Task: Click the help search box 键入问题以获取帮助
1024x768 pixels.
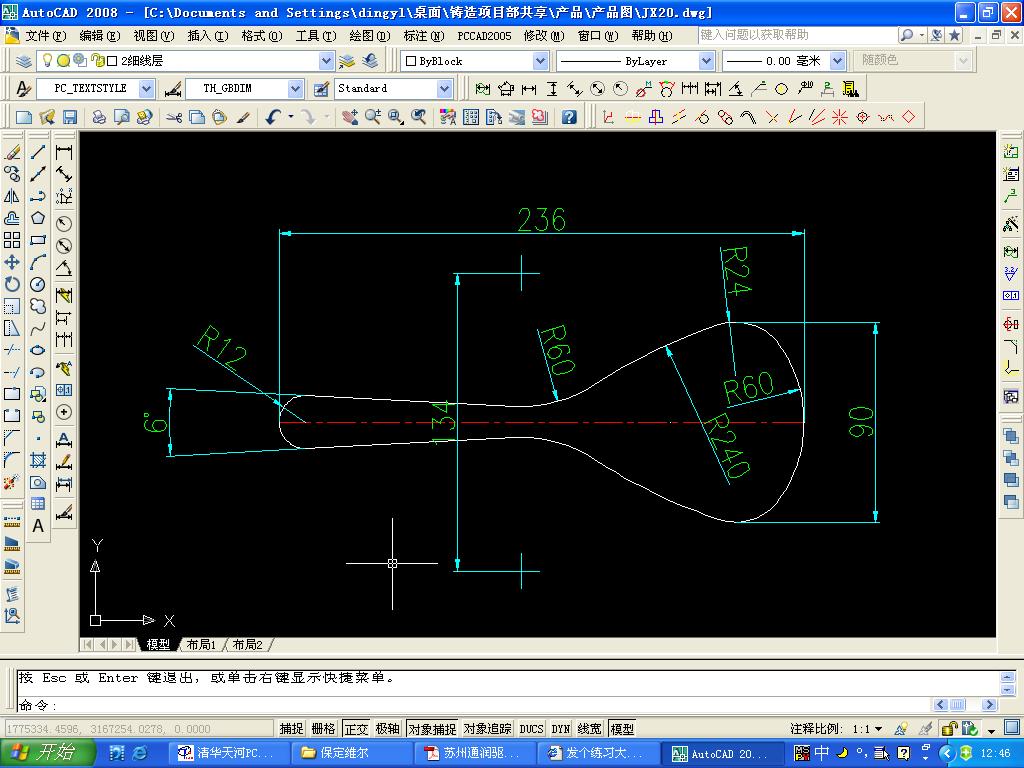Action: 795,35
